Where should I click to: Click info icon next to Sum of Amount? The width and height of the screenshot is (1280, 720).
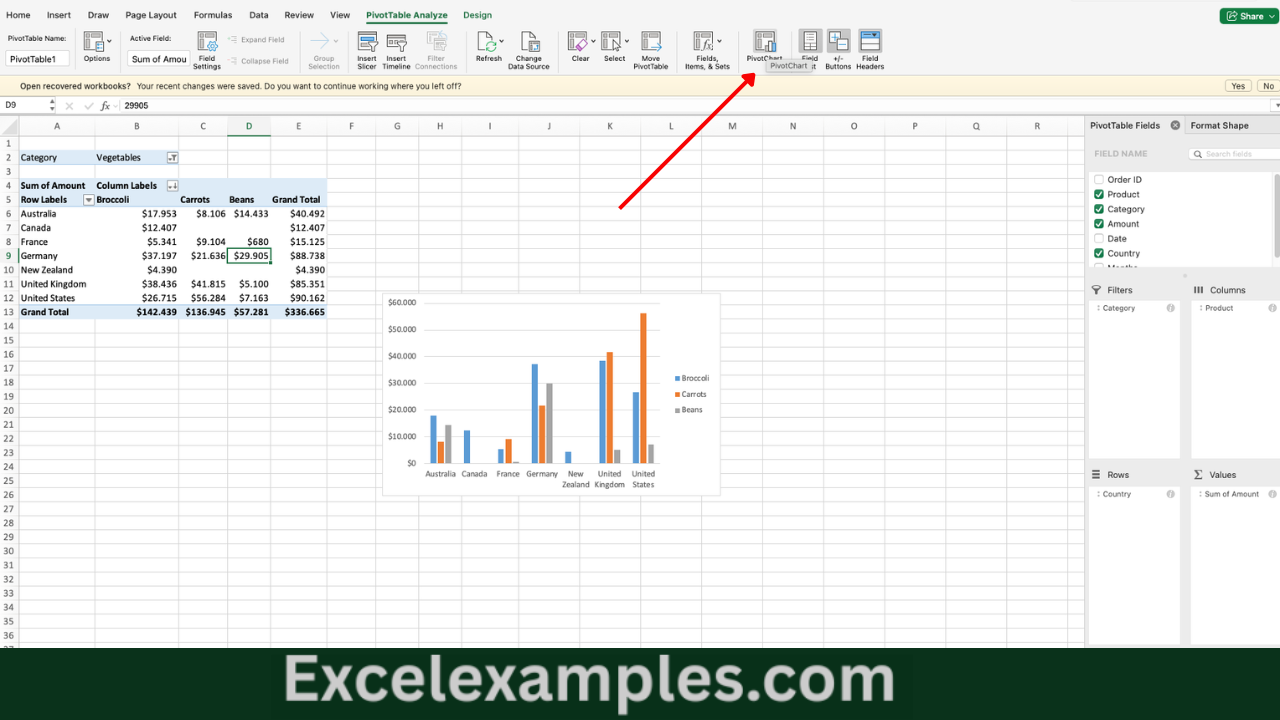click(x=1273, y=494)
